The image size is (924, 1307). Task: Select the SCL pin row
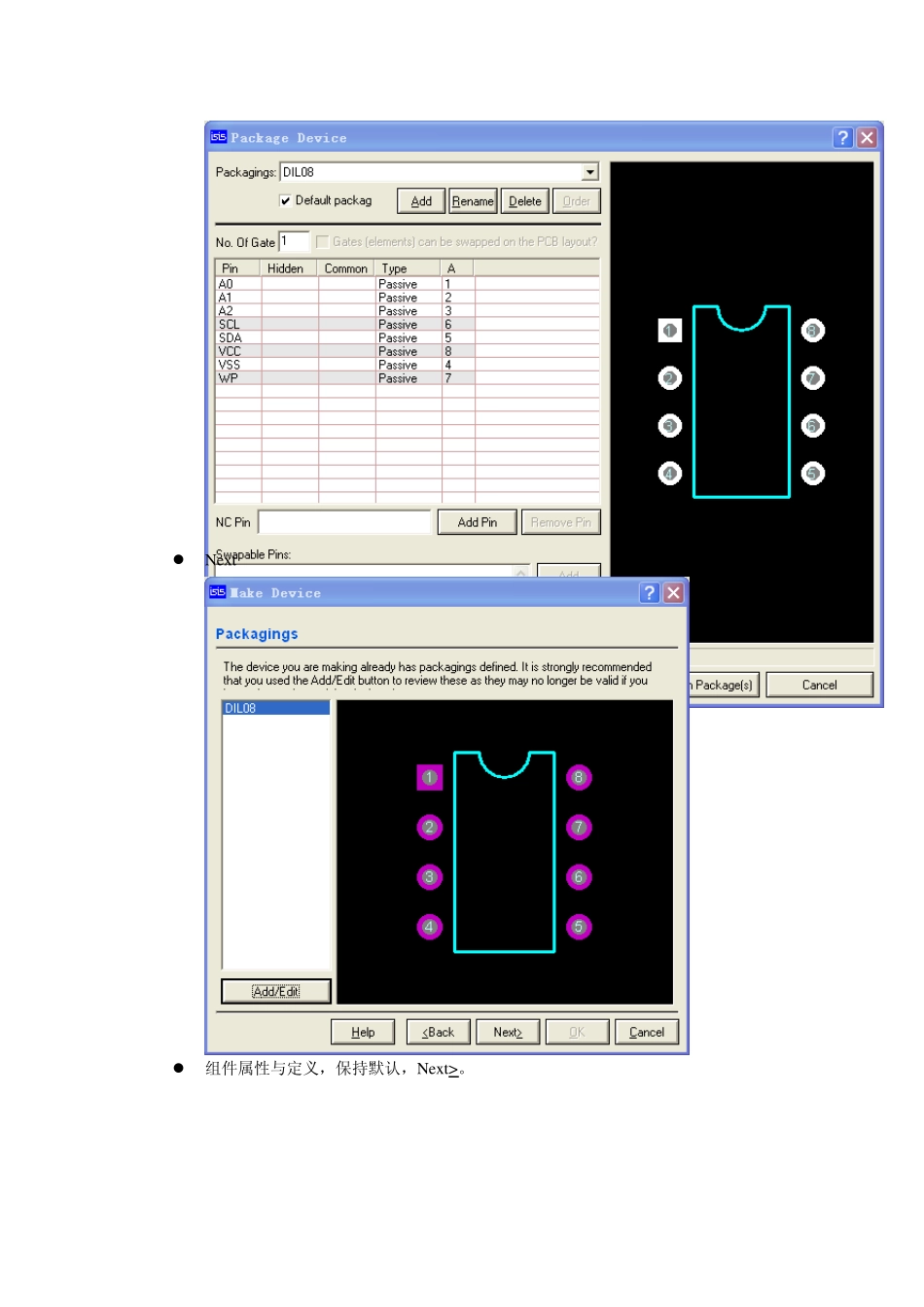408,325
